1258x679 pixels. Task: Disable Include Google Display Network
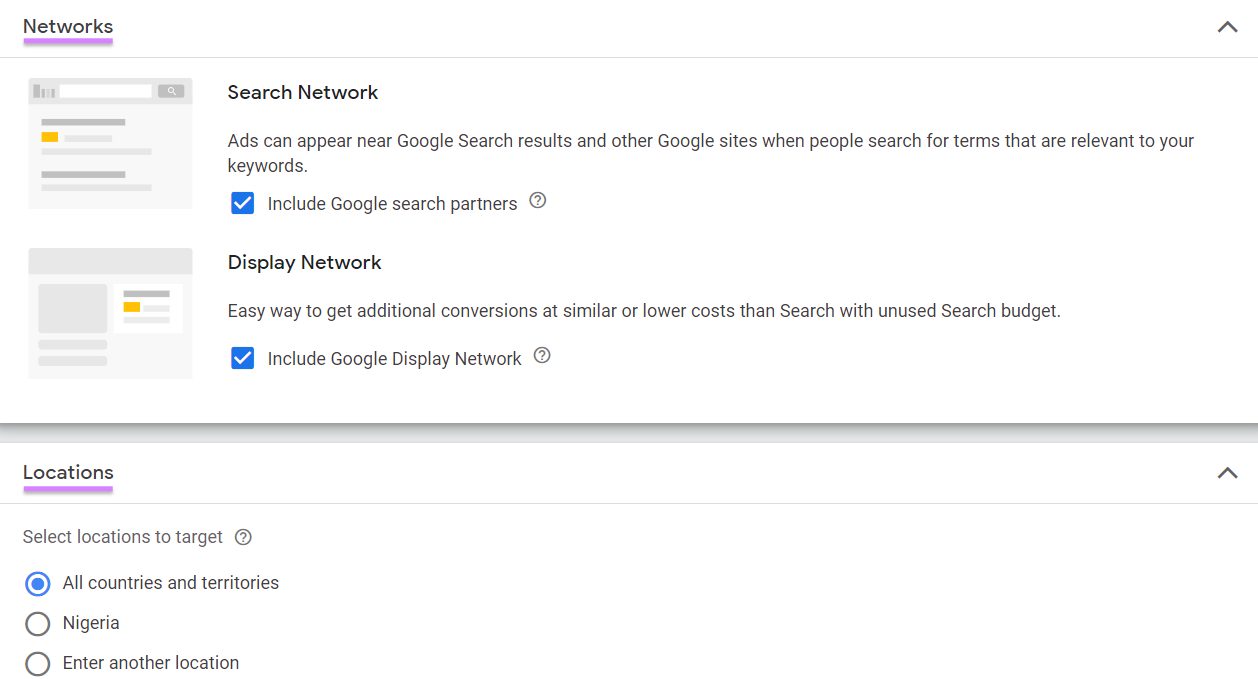[x=243, y=356]
